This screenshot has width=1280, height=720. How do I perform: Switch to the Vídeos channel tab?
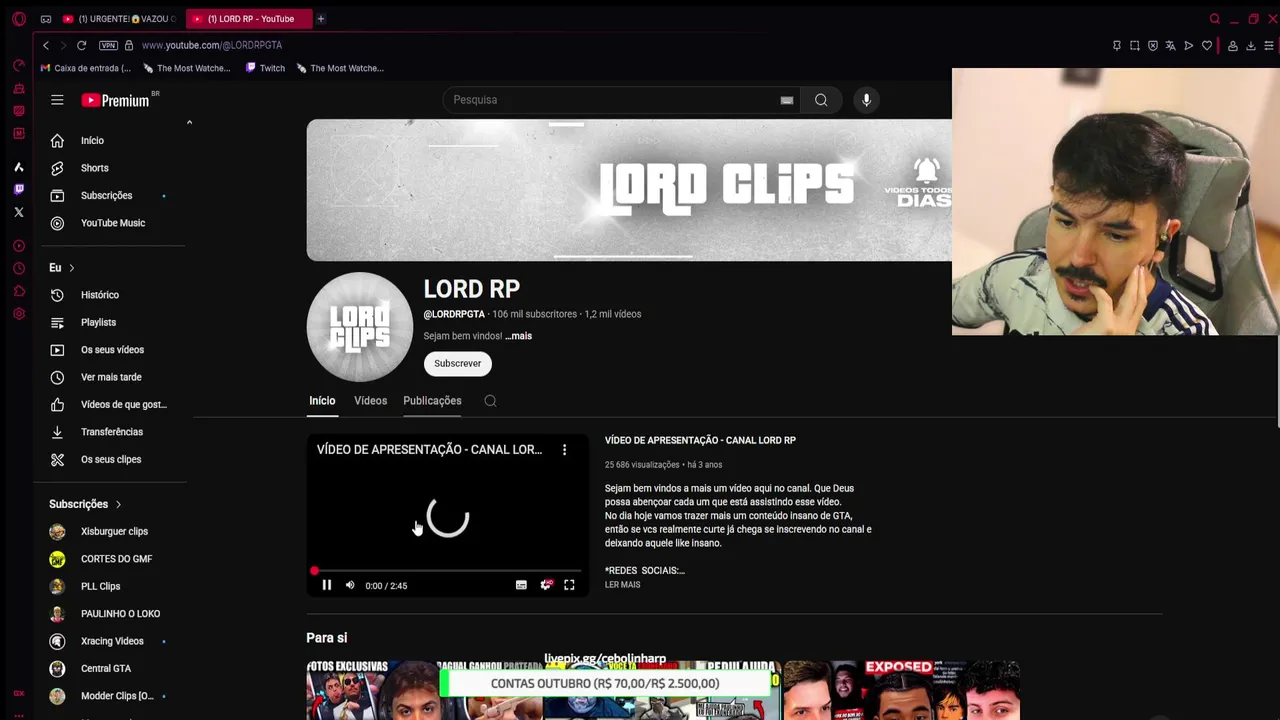(370, 401)
